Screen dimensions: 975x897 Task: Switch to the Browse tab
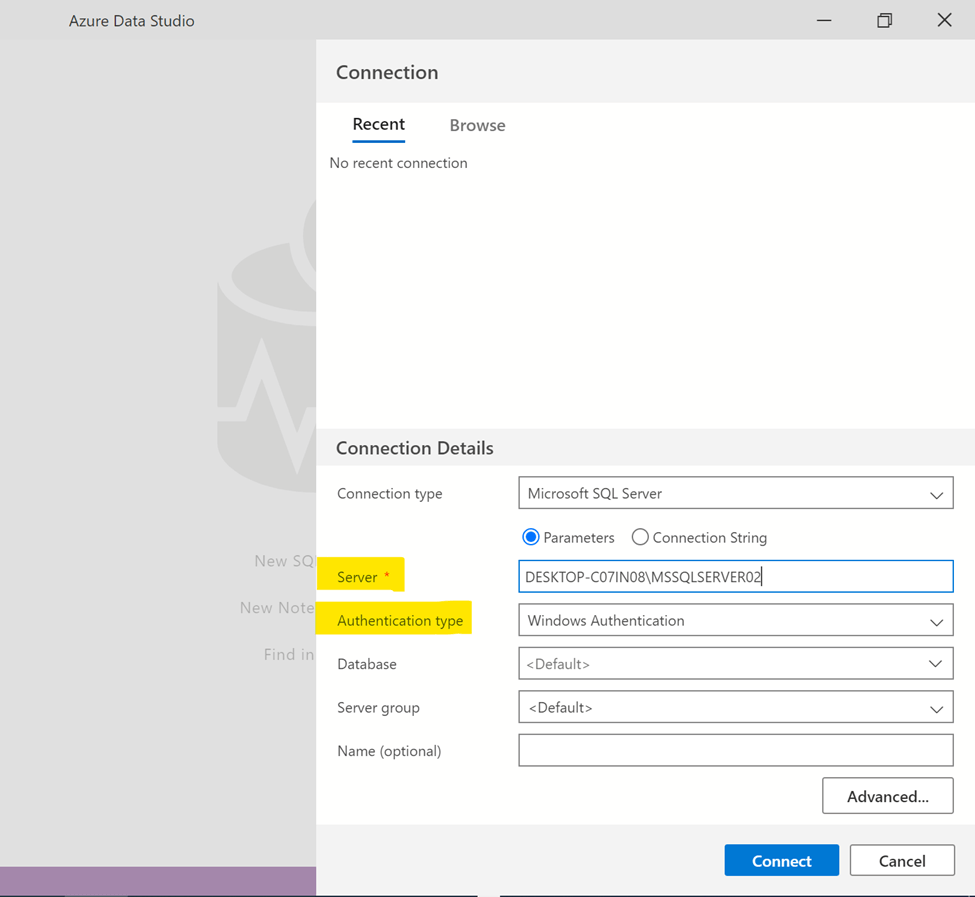[477, 125]
